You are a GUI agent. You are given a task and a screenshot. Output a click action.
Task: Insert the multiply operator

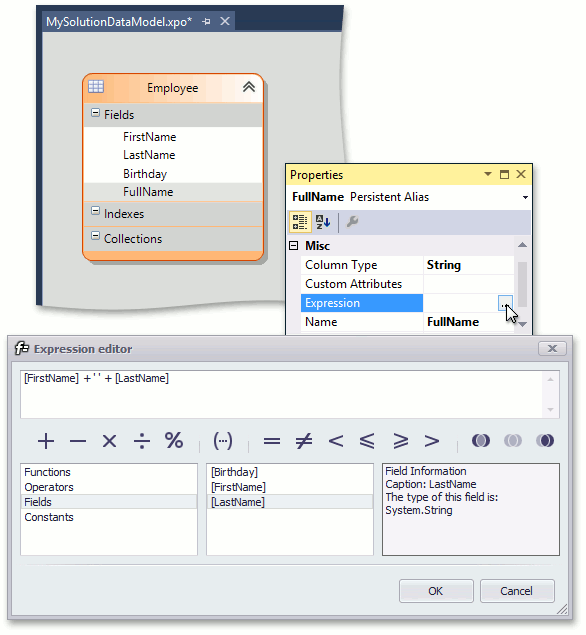tap(109, 441)
